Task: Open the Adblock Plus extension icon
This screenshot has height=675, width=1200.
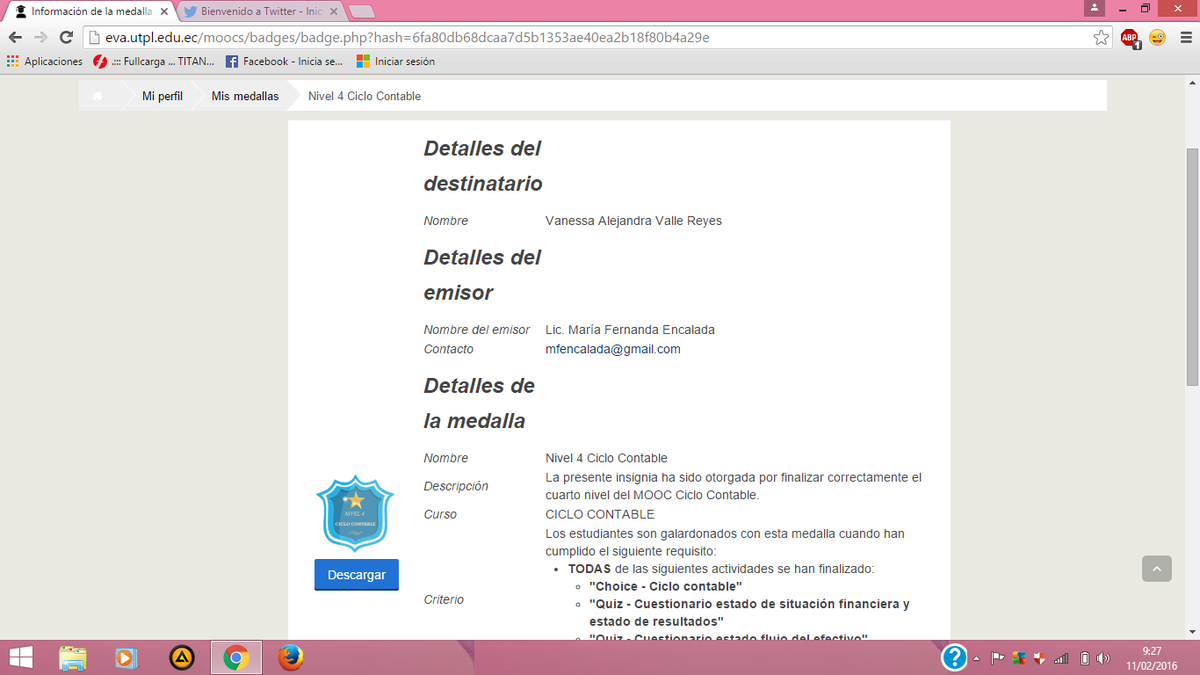Action: point(1130,38)
